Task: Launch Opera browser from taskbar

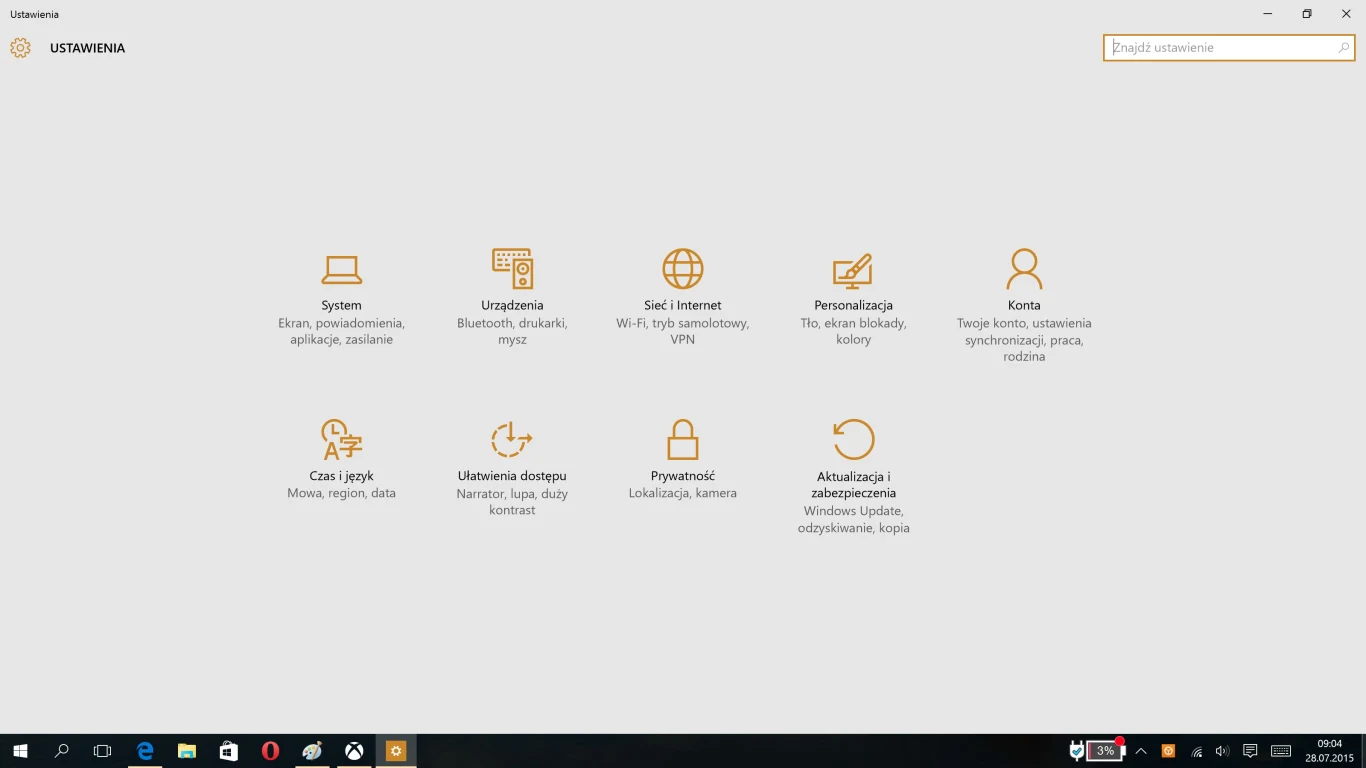Action: (x=270, y=751)
